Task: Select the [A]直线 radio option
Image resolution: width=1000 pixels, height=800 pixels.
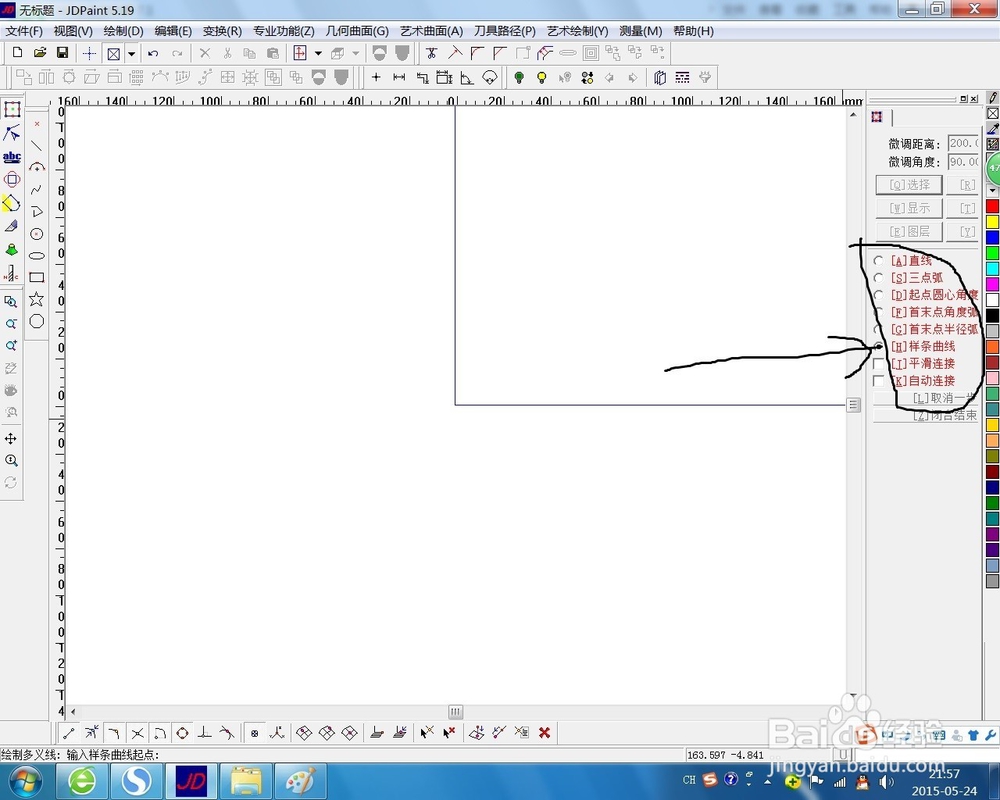Action: (878, 260)
